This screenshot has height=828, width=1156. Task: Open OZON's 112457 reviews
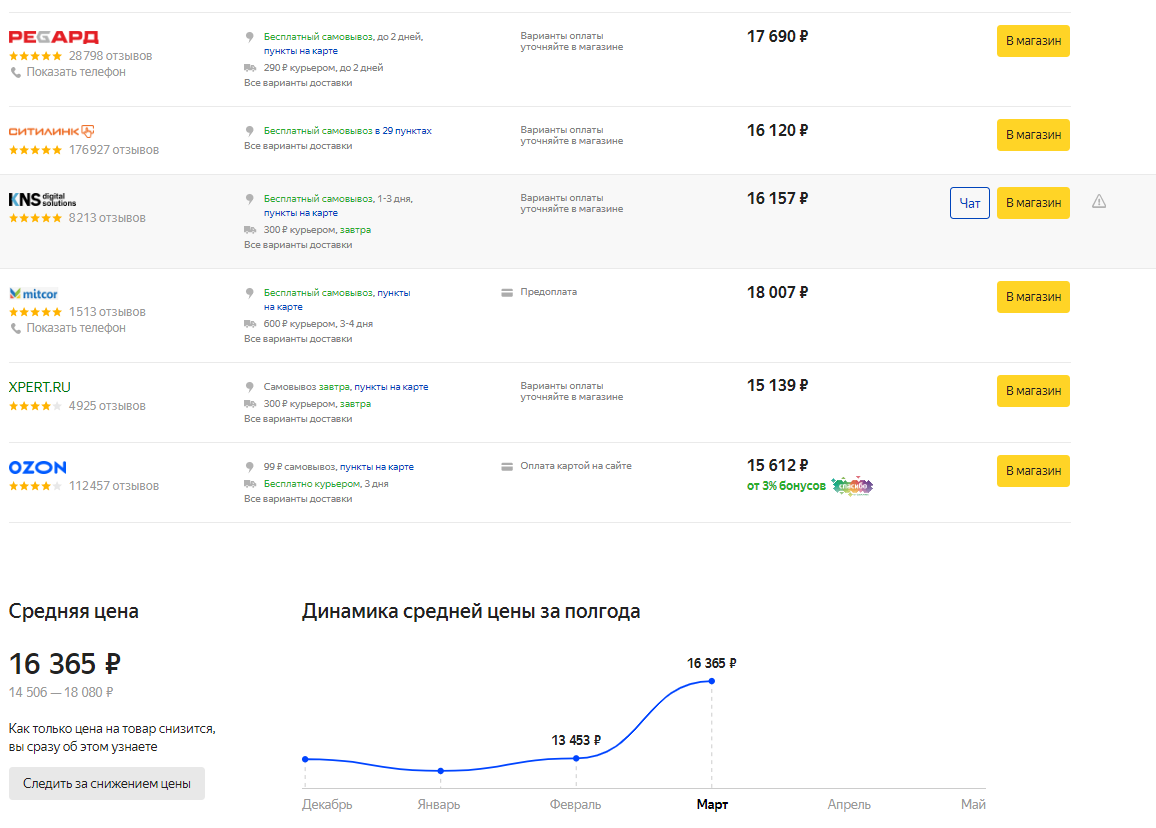[x=114, y=486]
